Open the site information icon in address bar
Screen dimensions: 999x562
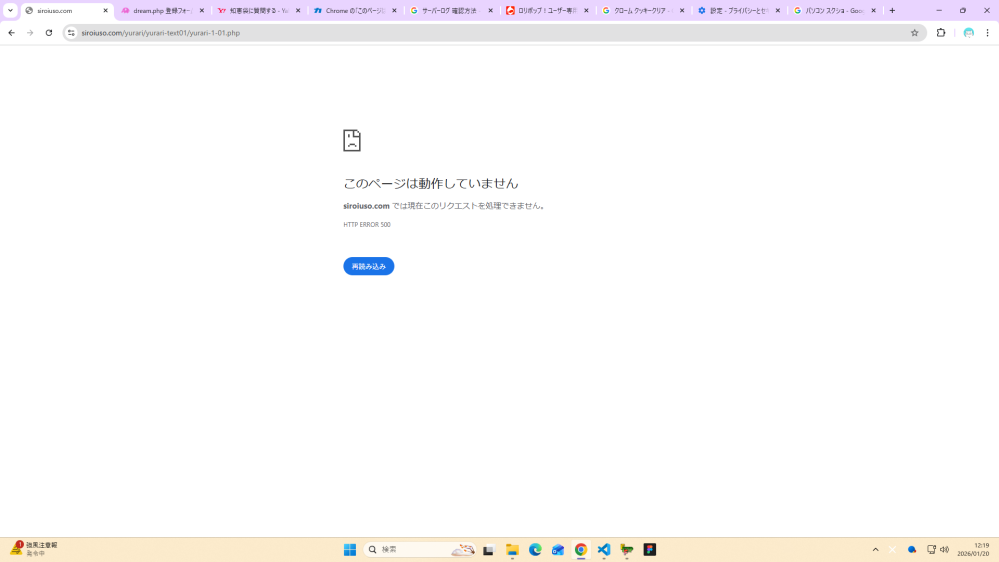click(x=71, y=32)
